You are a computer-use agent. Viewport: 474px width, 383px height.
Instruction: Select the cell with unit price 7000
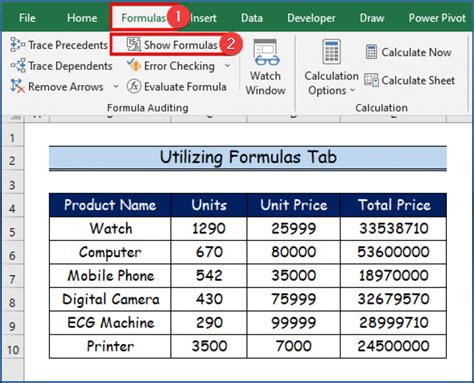tap(294, 346)
